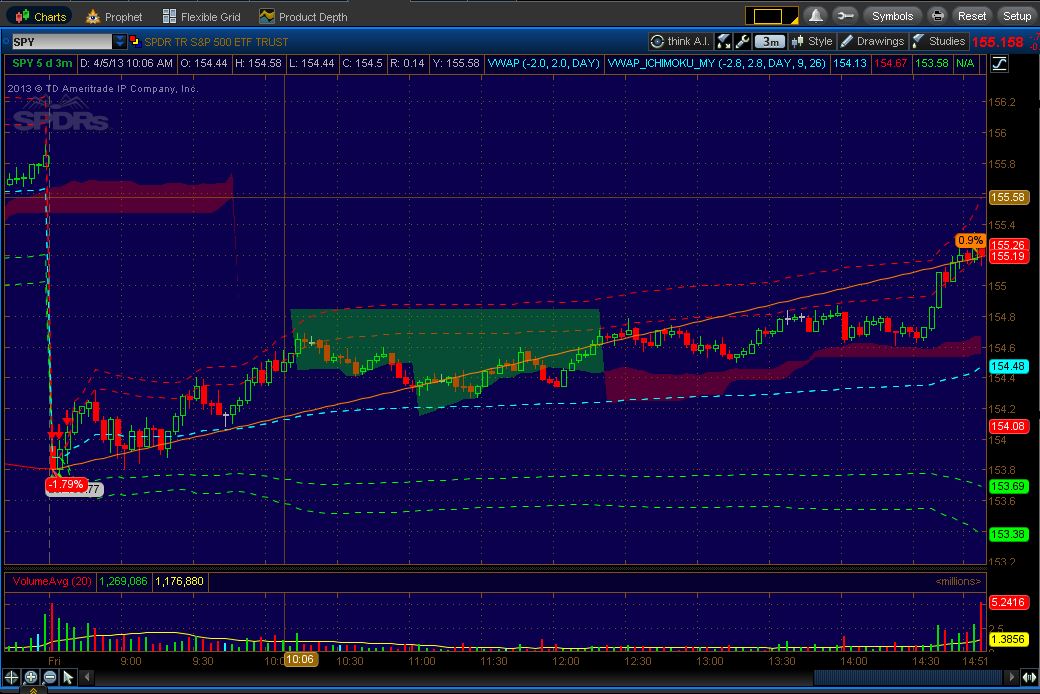1040x694 pixels.
Task: Click the SPY symbol input field
Action: pyautogui.click(x=62, y=42)
